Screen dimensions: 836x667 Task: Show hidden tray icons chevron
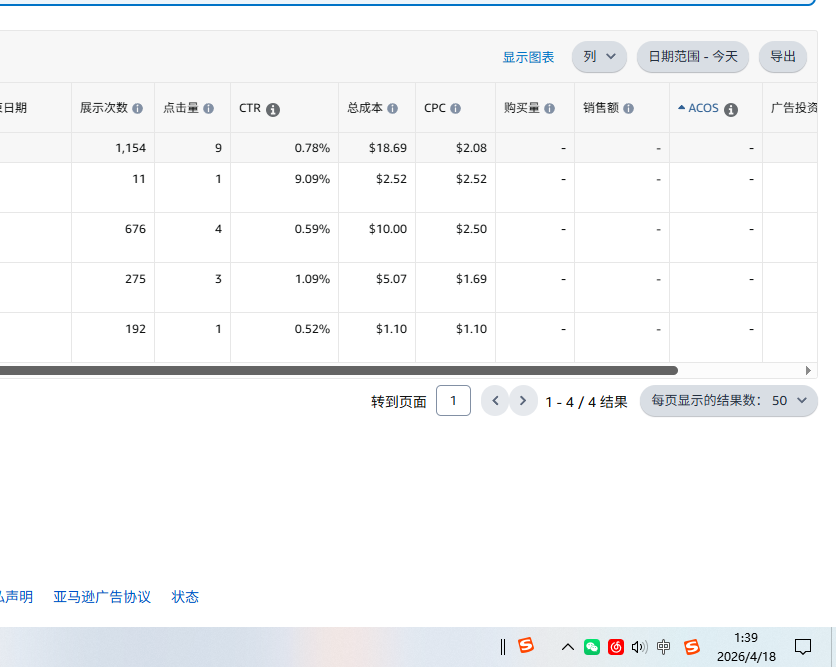coord(568,647)
